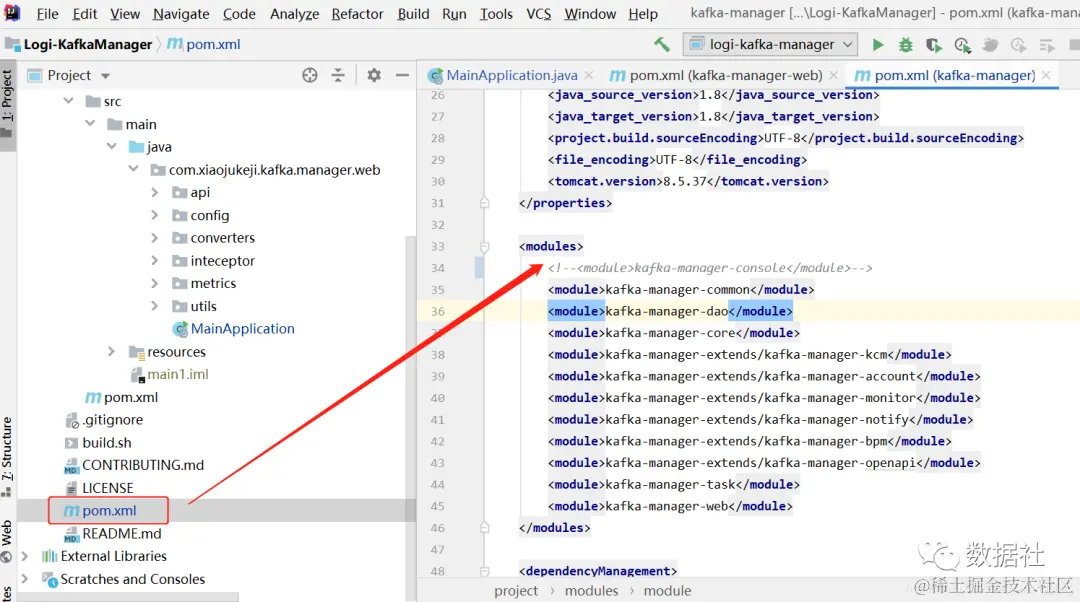
Task: Fold the modules block at line 33
Action: (484, 247)
